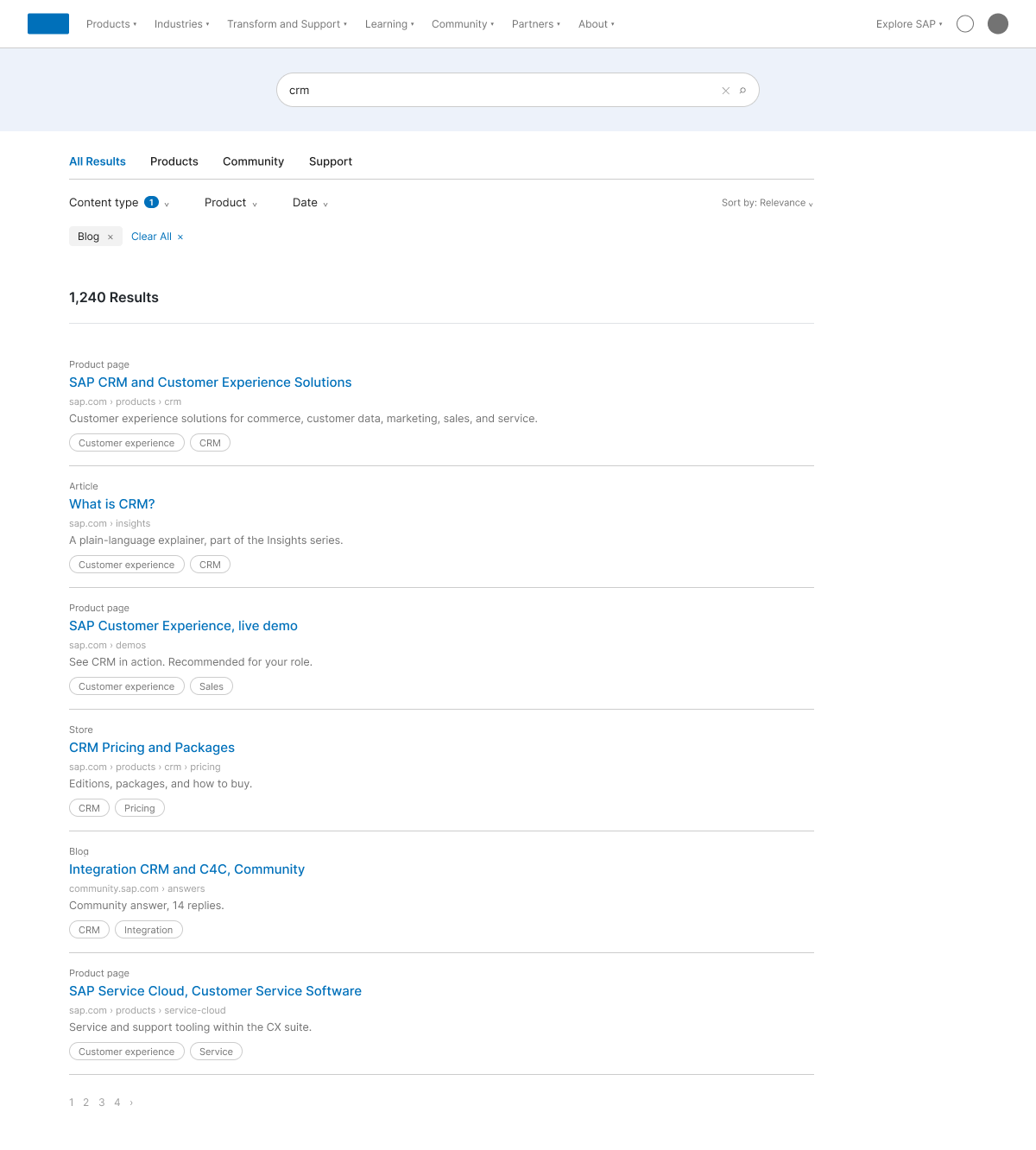Click the Customer experience tag under "What is CRM?"
The height and width of the screenshot is (1150, 1036).
(x=127, y=565)
